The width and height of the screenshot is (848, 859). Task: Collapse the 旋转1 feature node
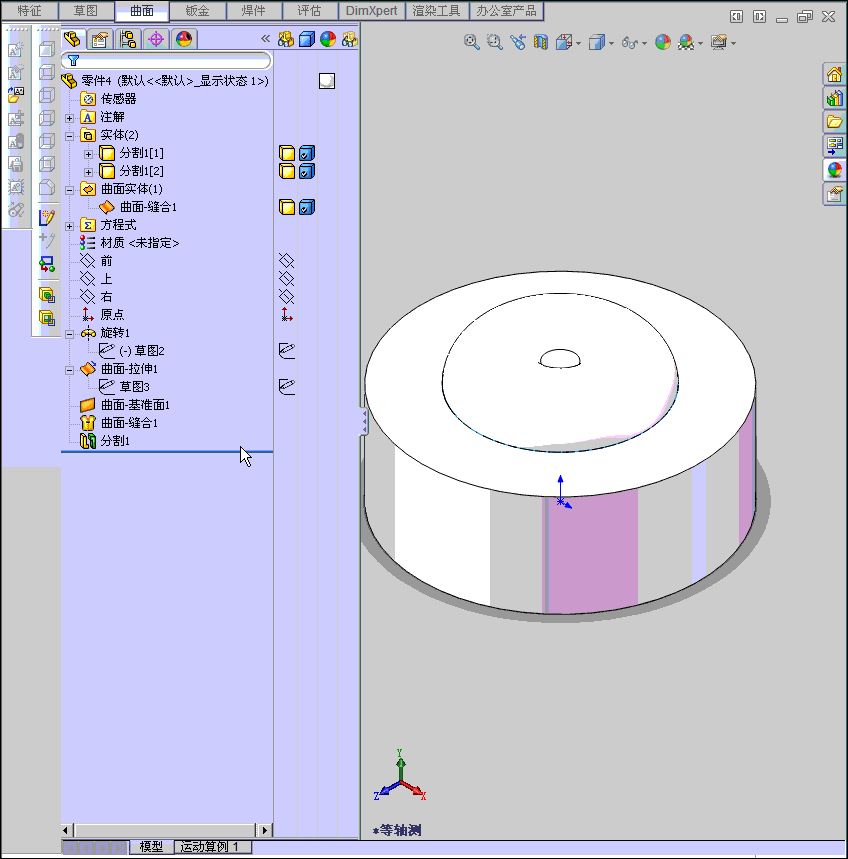(x=70, y=334)
